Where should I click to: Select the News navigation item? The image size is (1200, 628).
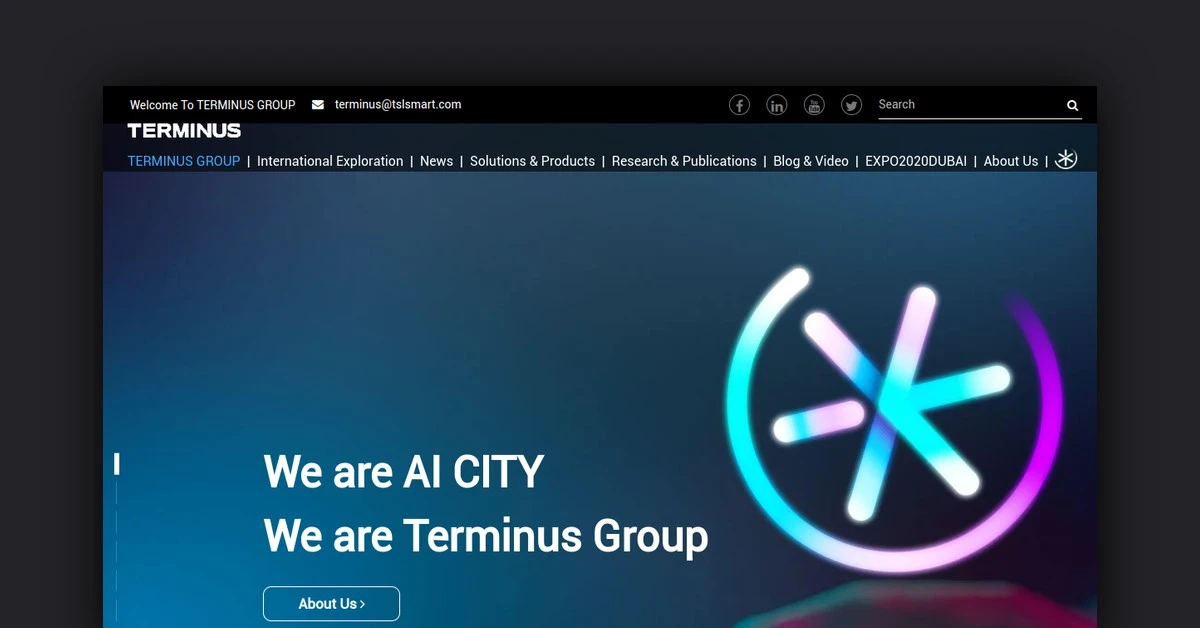(x=436, y=161)
